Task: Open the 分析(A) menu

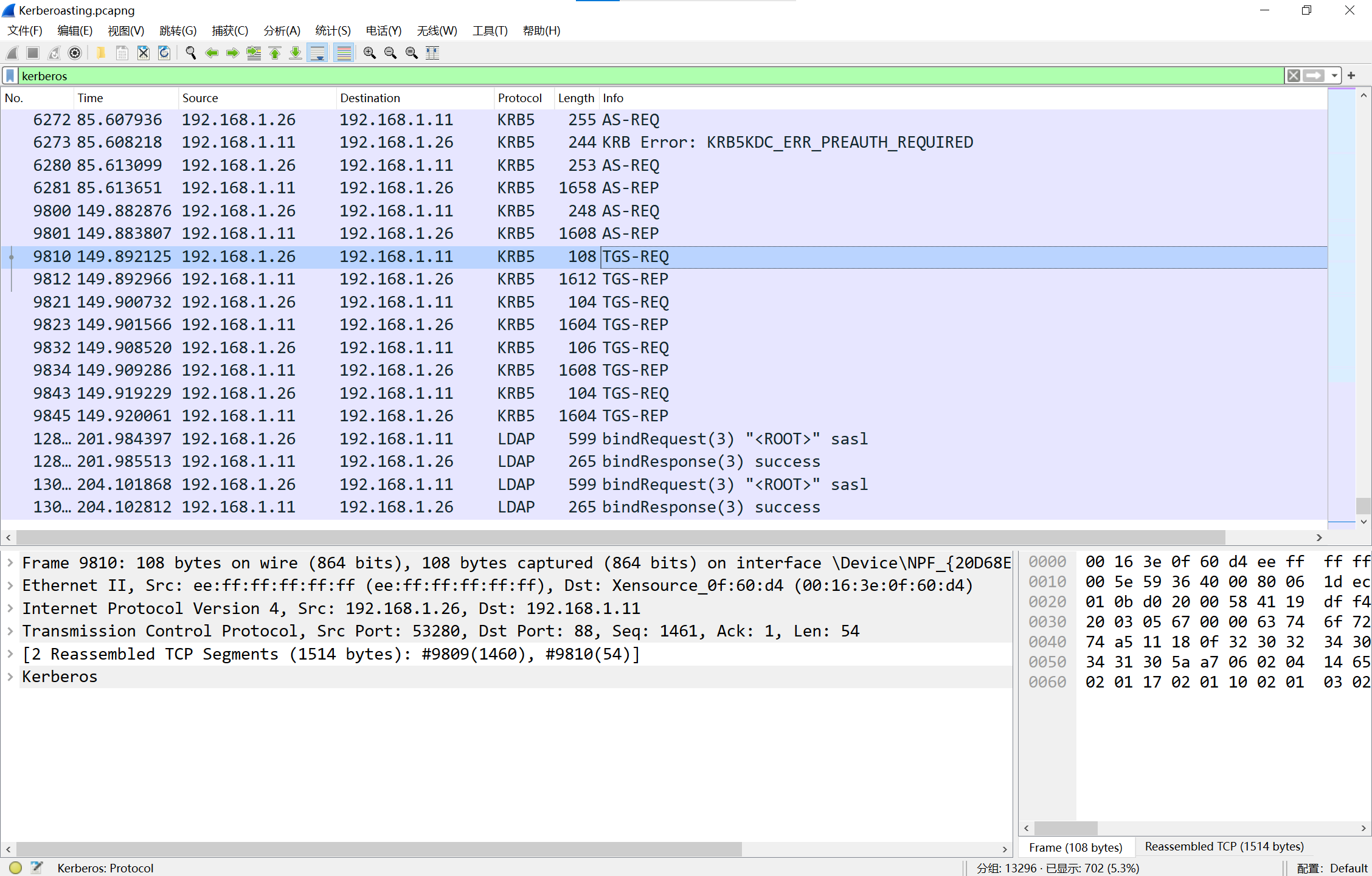Action: [x=282, y=30]
